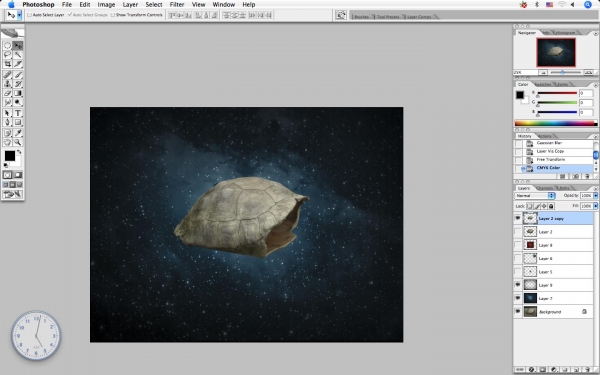The height and width of the screenshot is (375, 600).
Task: Select the Zoom tool
Action: click(x=18, y=142)
